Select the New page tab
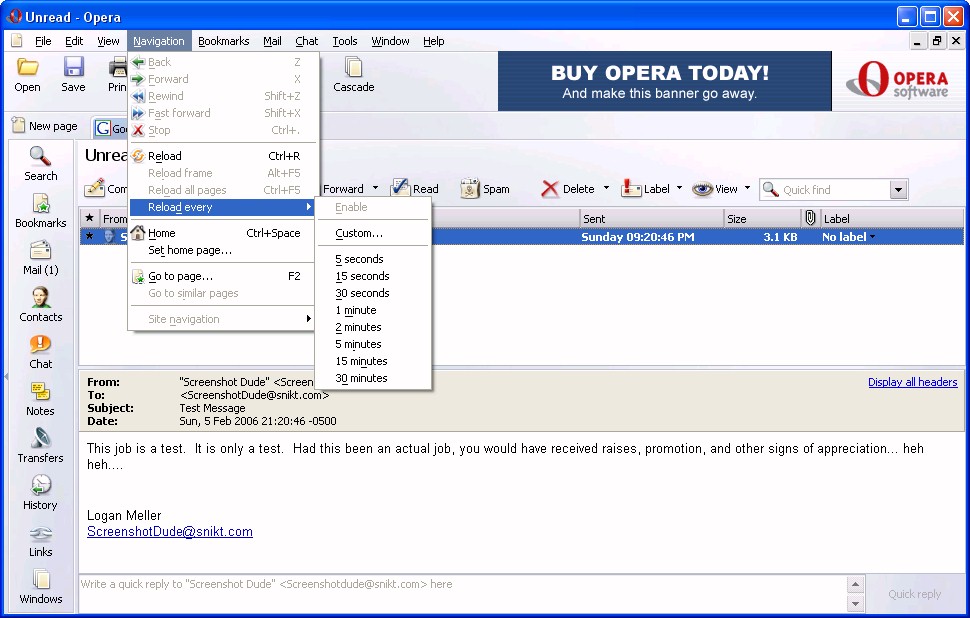This screenshot has width=970, height=618. [45, 127]
